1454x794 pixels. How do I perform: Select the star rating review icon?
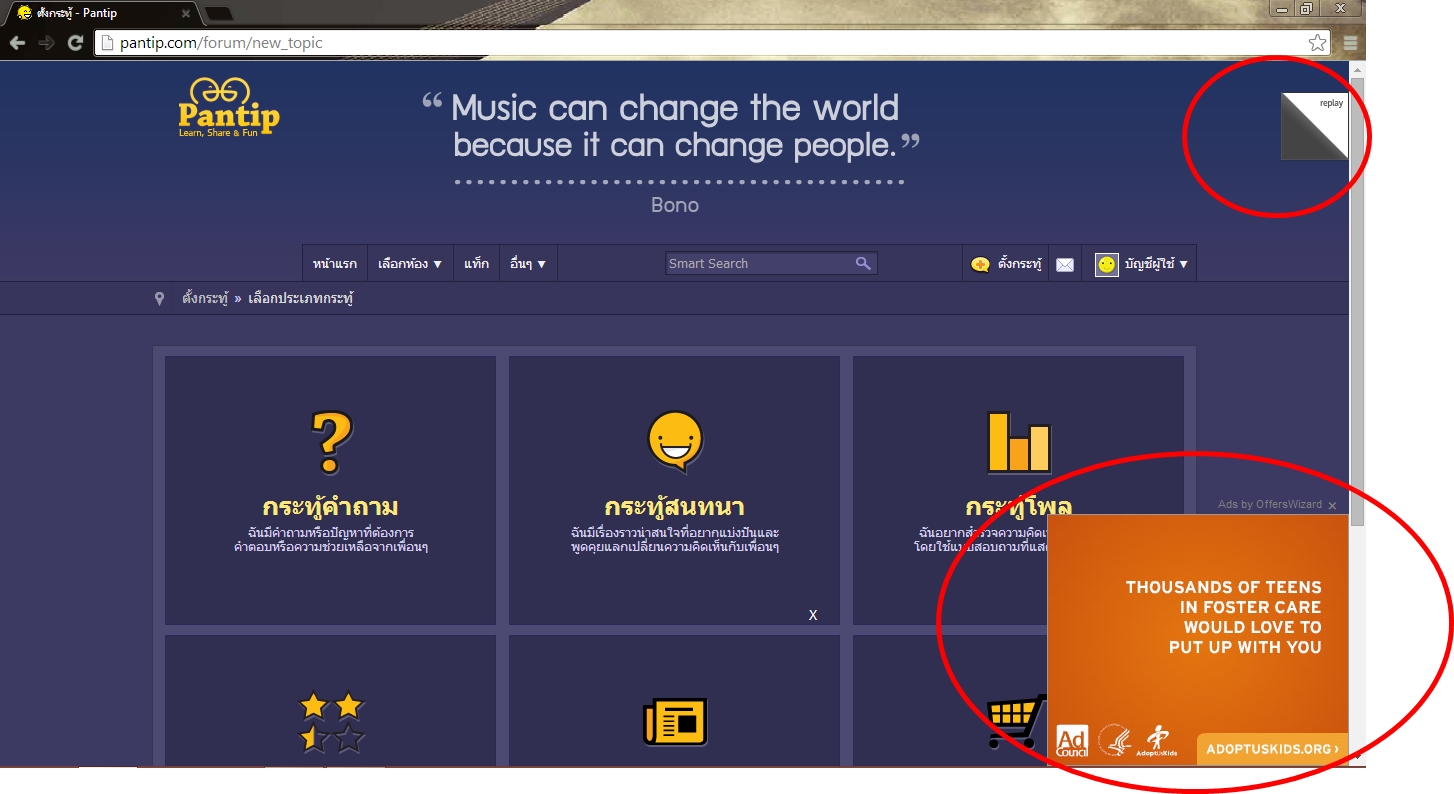pos(331,723)
